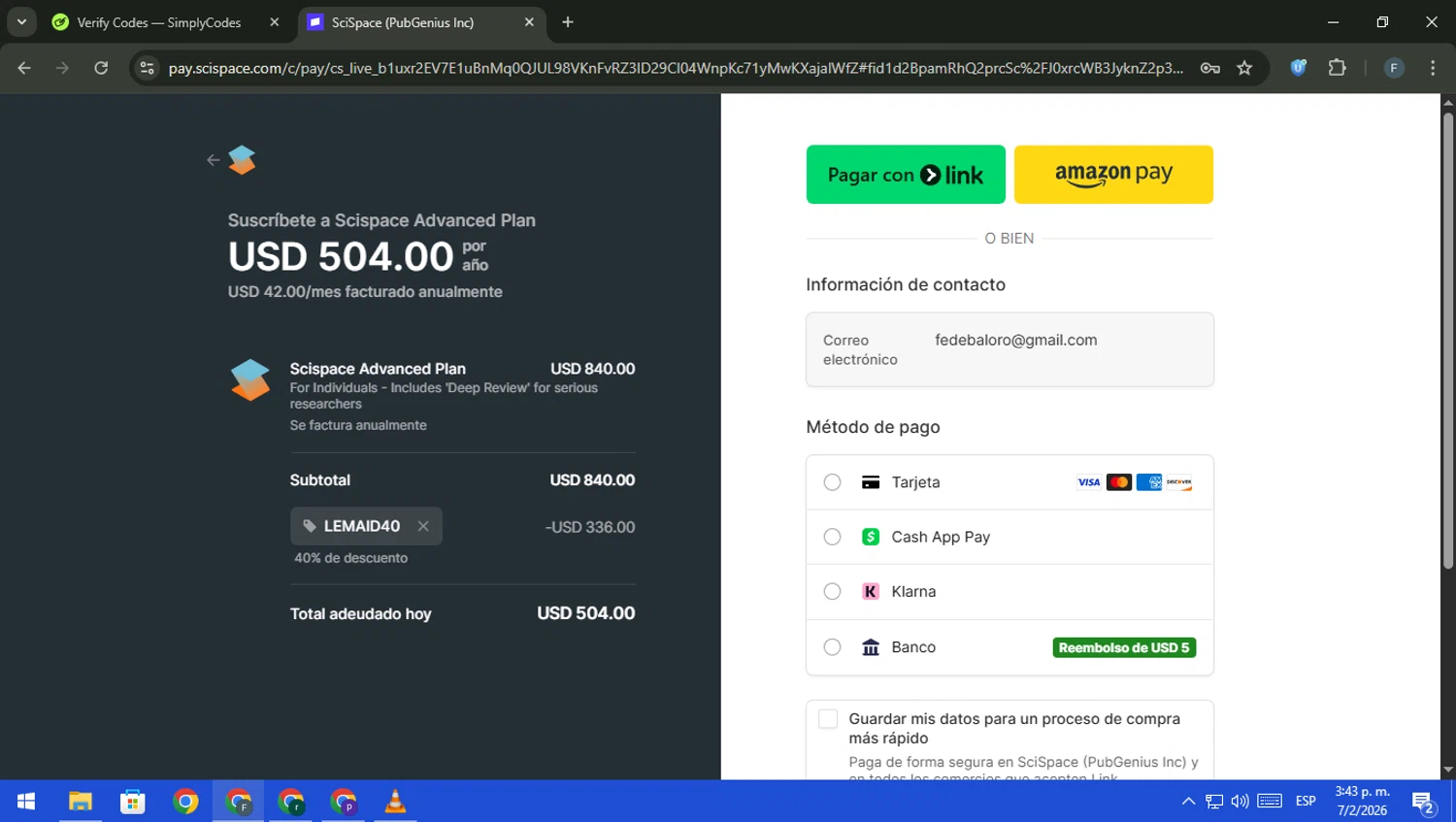
Task: Choose the Amazon Pay button
Action: point(1113,175)
